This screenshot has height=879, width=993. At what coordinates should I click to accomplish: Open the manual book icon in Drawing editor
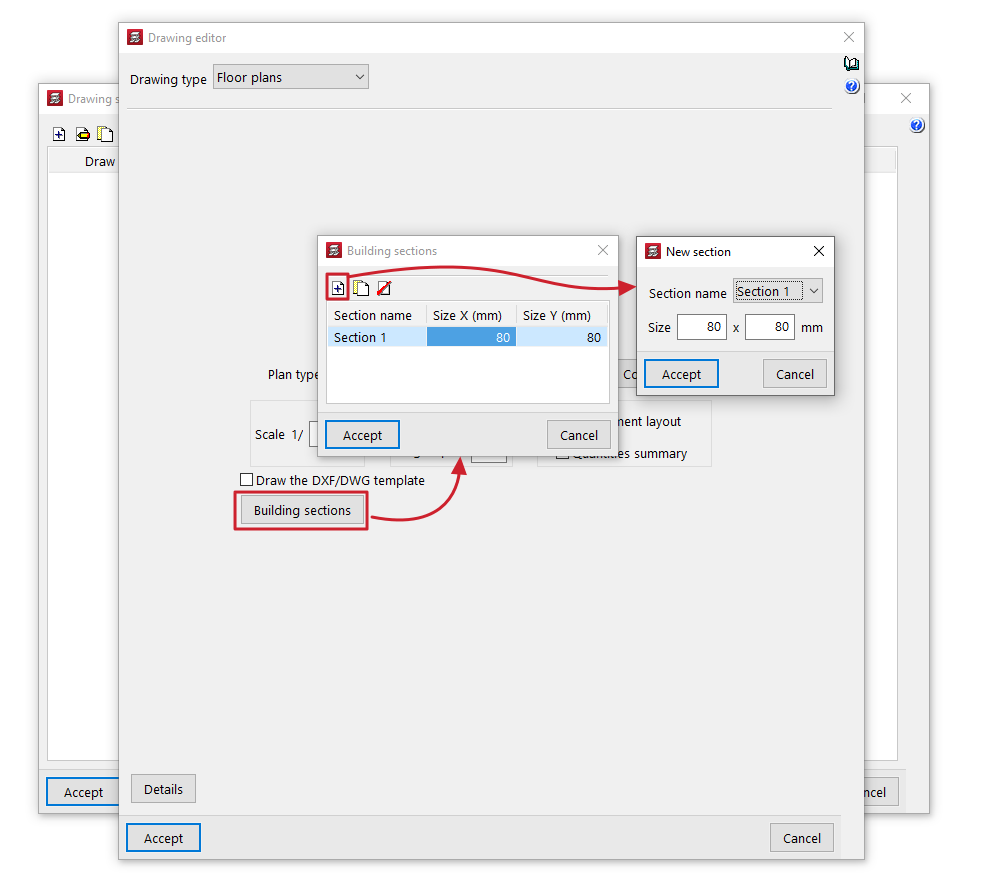pyautogui.click(x=851, y=63)
